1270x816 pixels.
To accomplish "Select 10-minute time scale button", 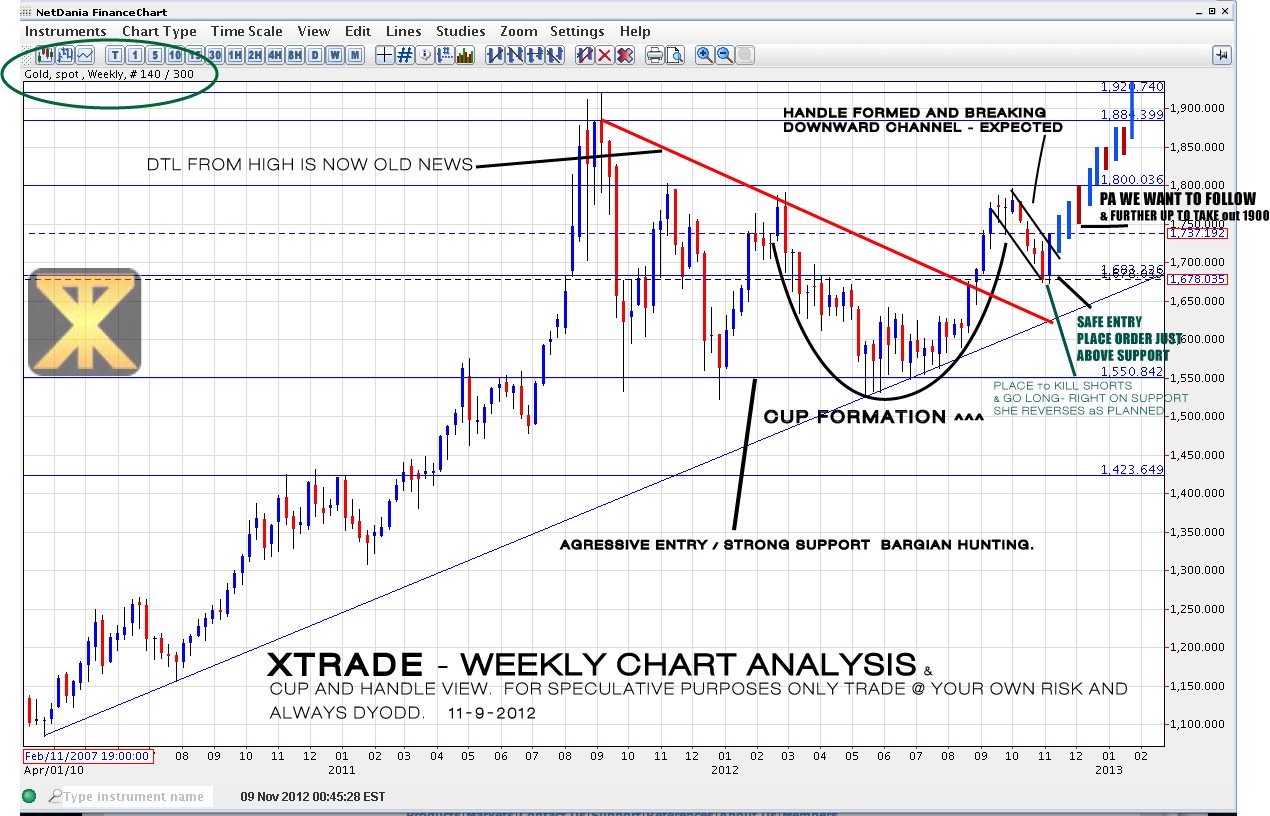I will coord(174,55).
